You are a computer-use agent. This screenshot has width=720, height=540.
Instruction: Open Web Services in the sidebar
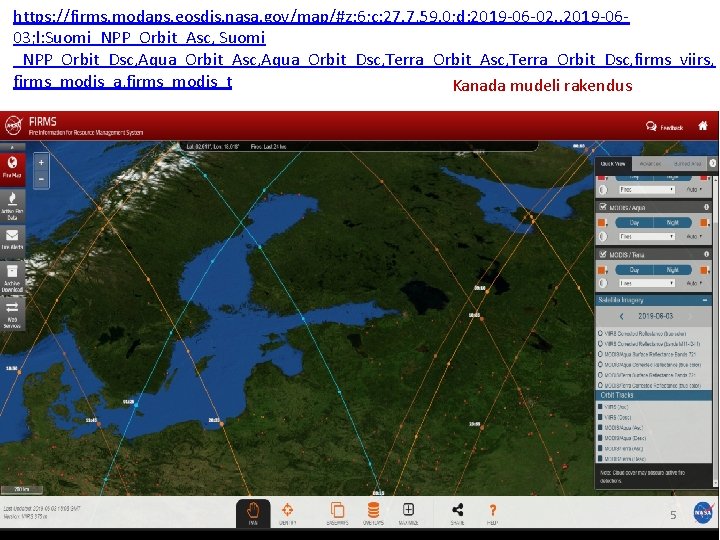pos(12,314)
